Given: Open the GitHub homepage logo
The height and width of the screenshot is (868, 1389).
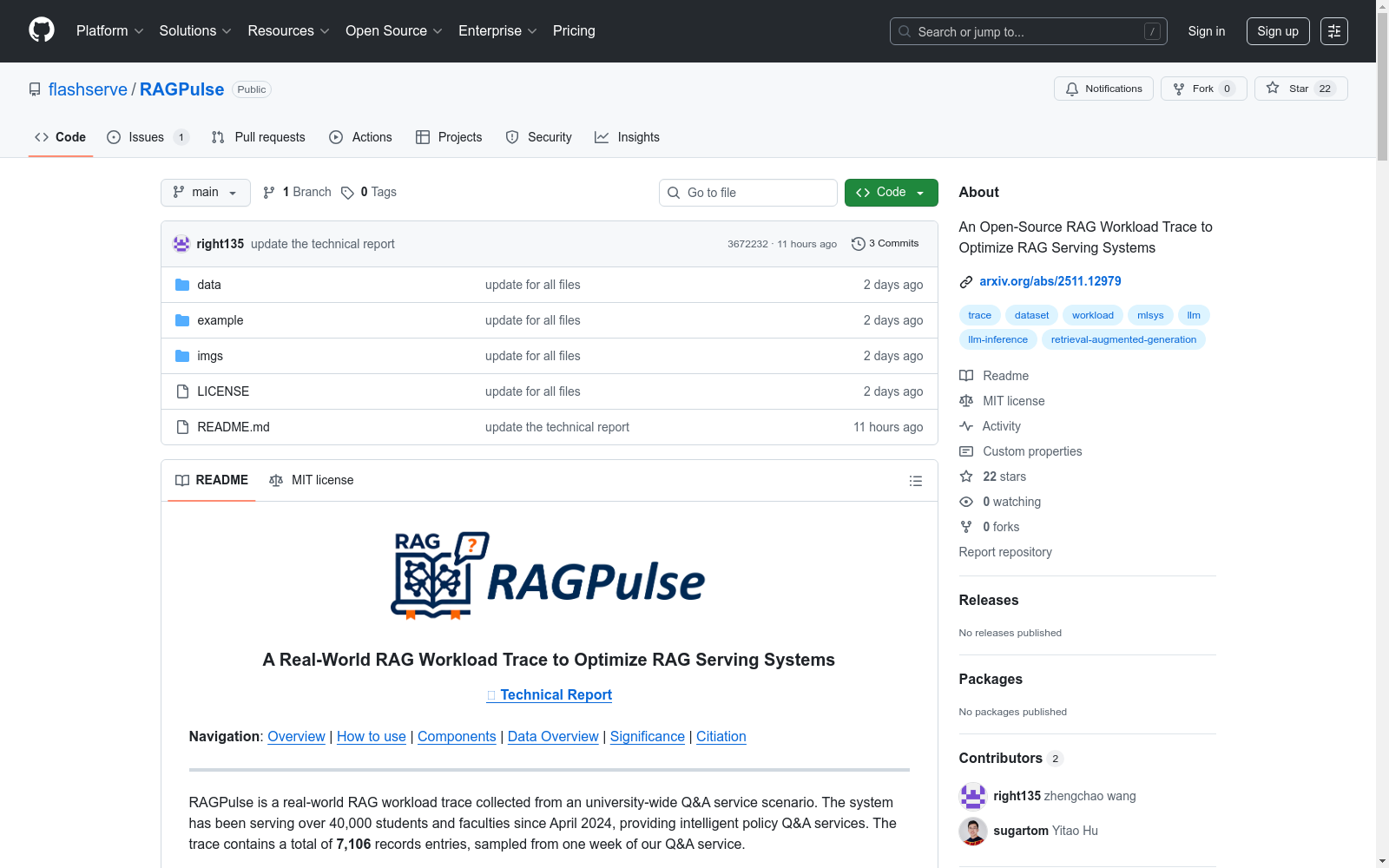Looking at the screenshot, I should pos(42,30).
